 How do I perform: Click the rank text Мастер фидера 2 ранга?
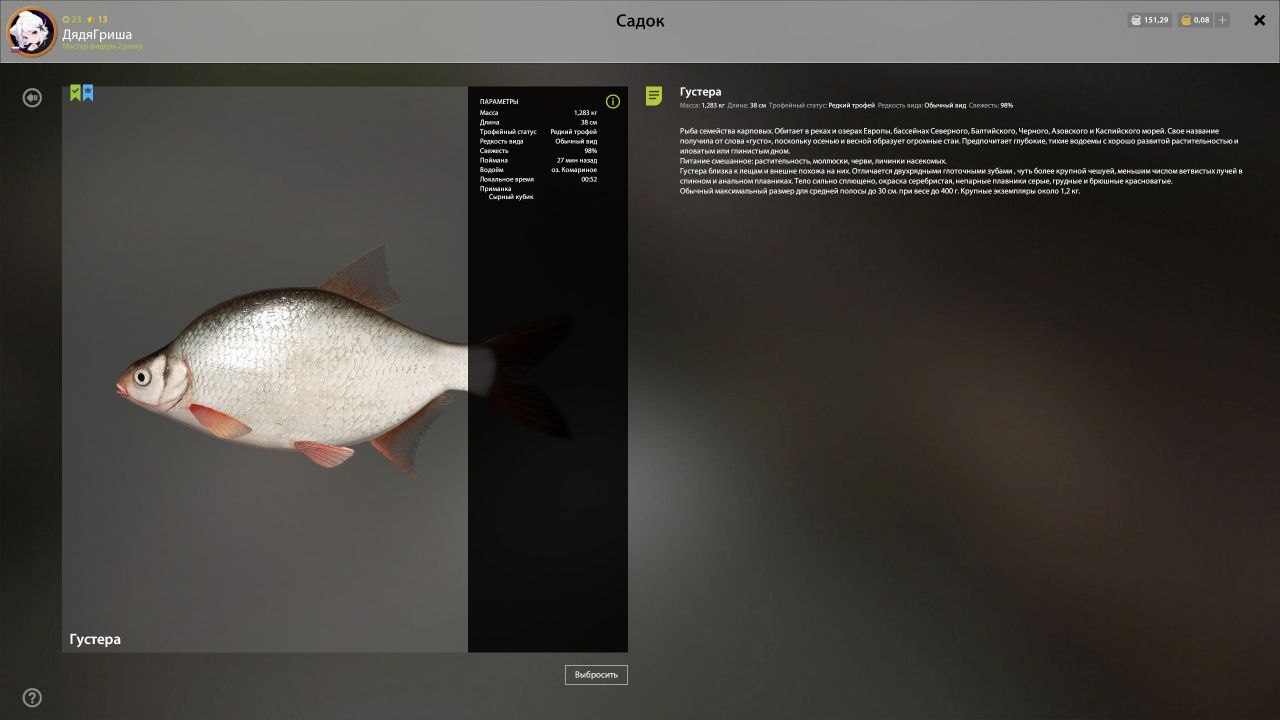click(102, 46)
